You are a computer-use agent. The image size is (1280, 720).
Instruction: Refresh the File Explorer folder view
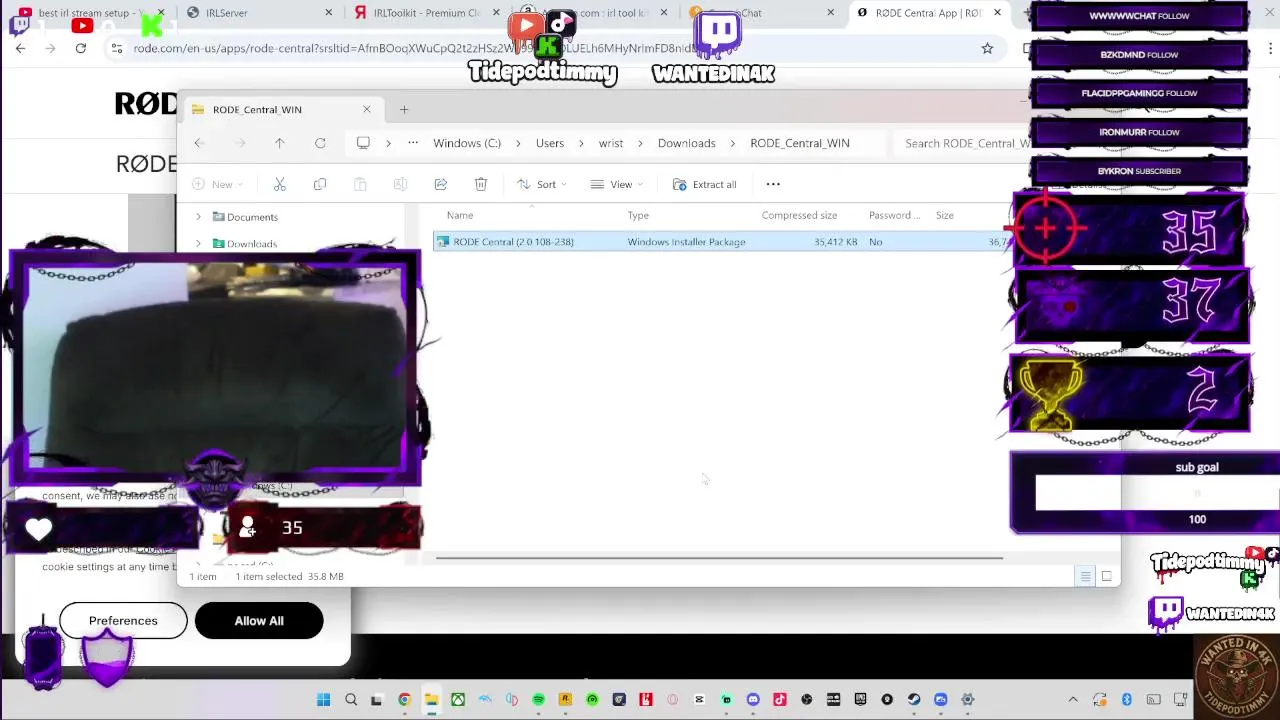(320, 143)
